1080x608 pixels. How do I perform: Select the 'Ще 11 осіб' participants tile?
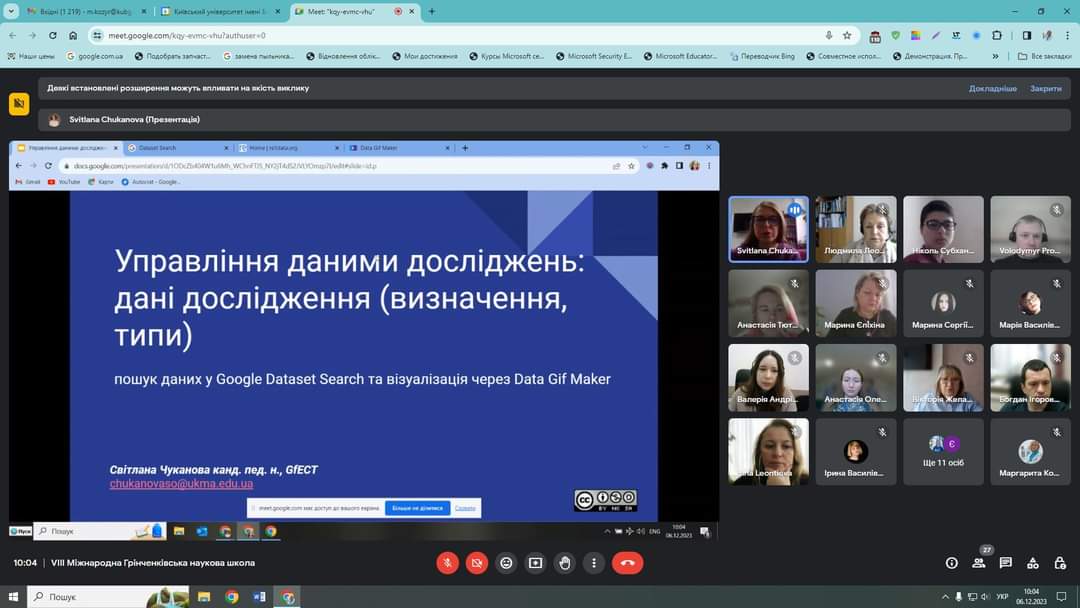[x=943, y=451]
